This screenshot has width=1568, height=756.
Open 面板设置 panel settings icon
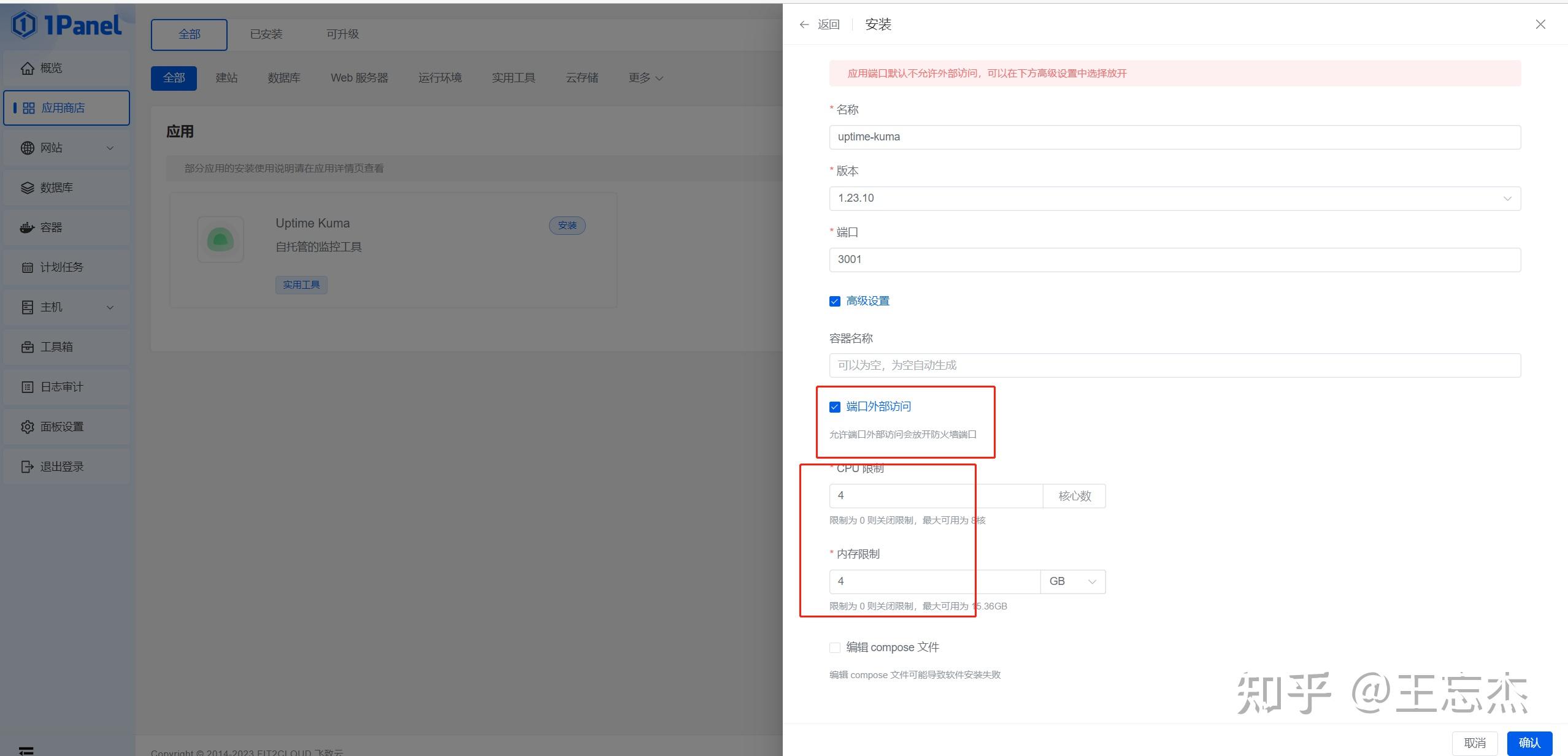28,426
